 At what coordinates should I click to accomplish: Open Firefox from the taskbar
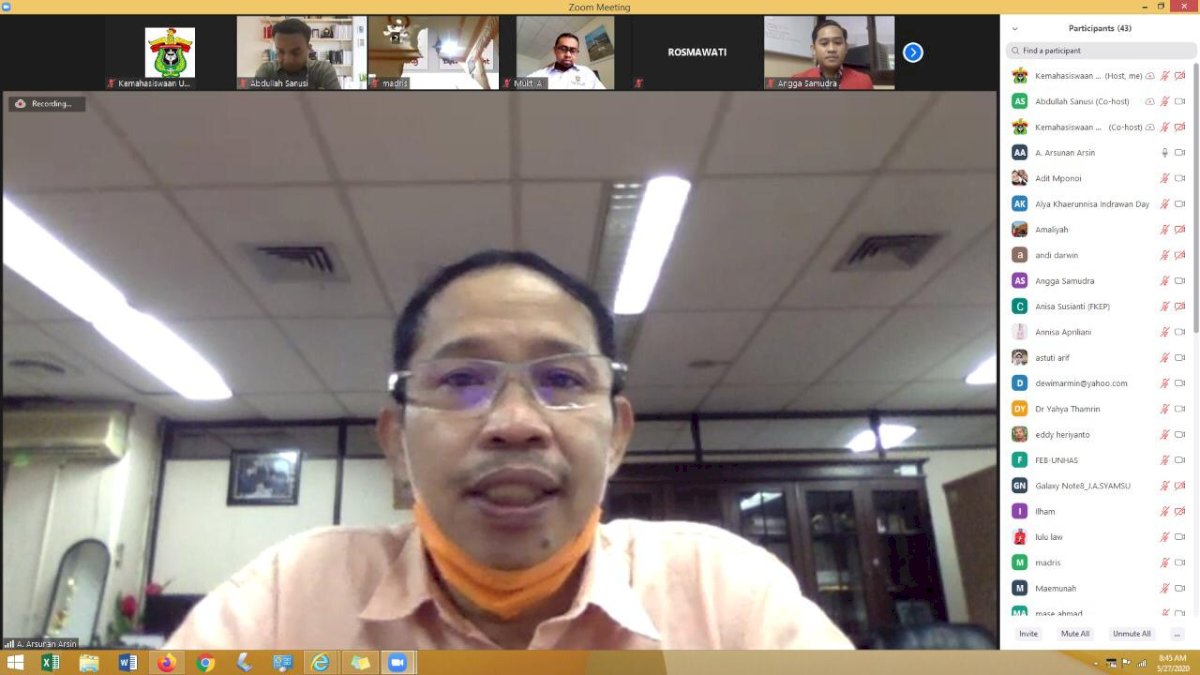click(166, 662)
